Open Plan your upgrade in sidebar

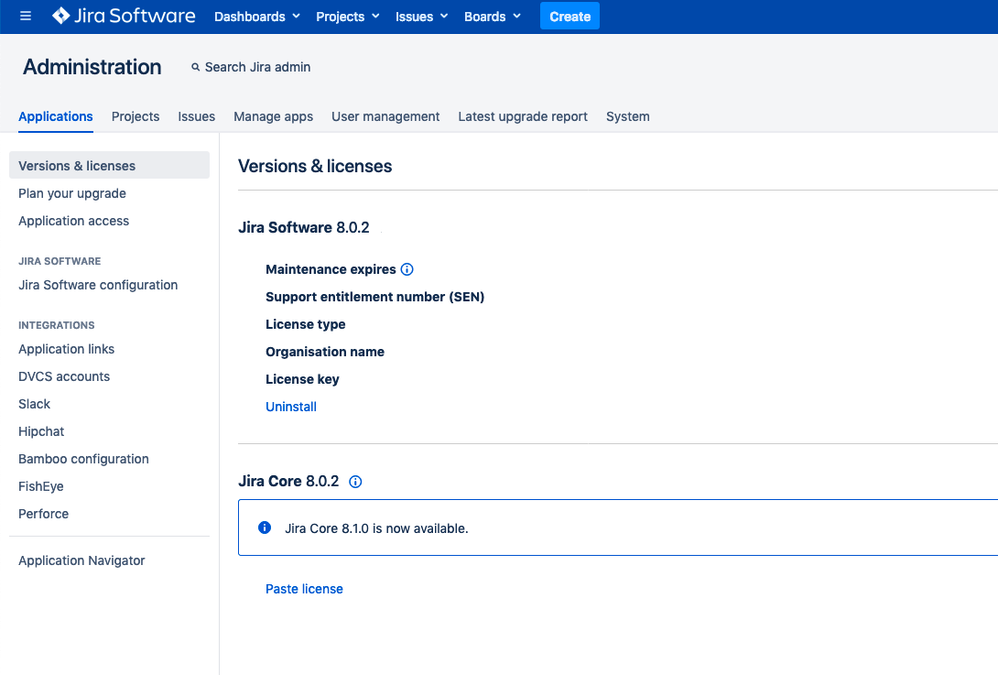pyautogui.click(x=72, y=193)
